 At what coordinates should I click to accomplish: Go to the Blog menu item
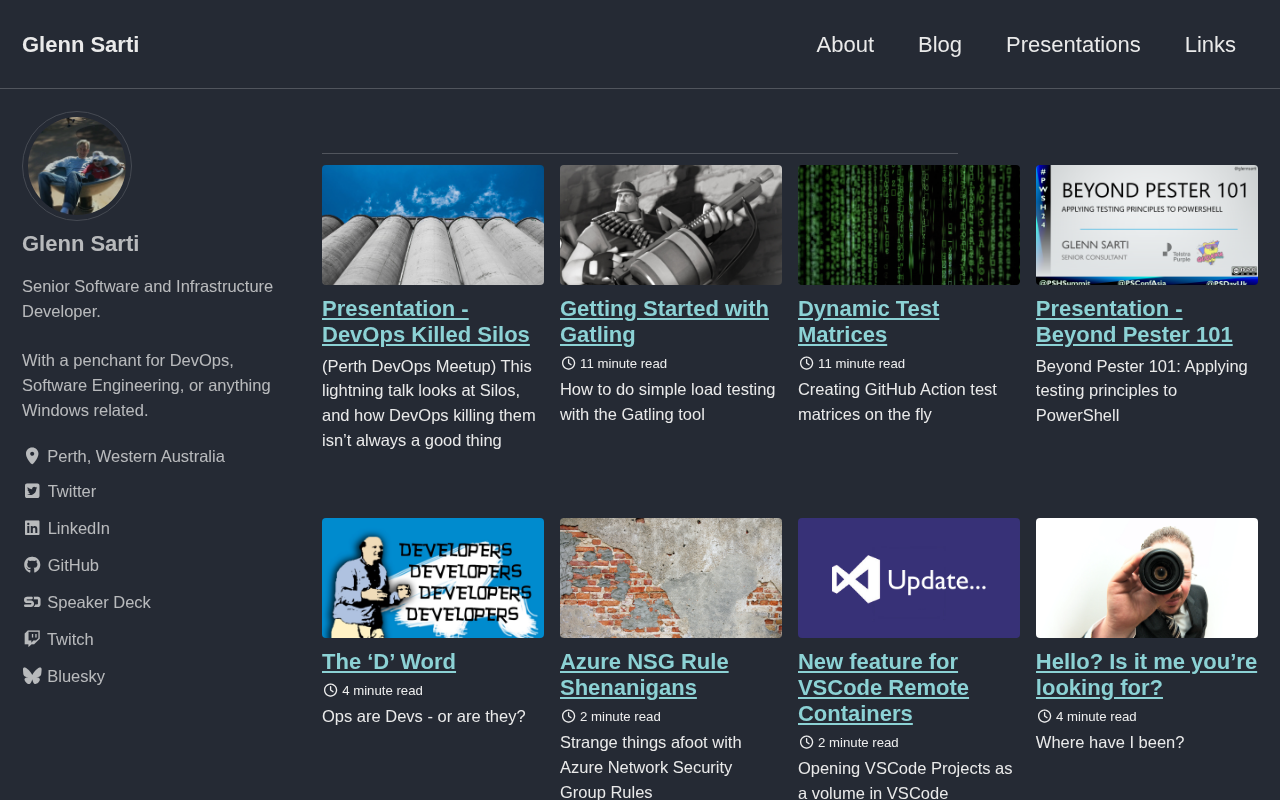pos(939,45)
